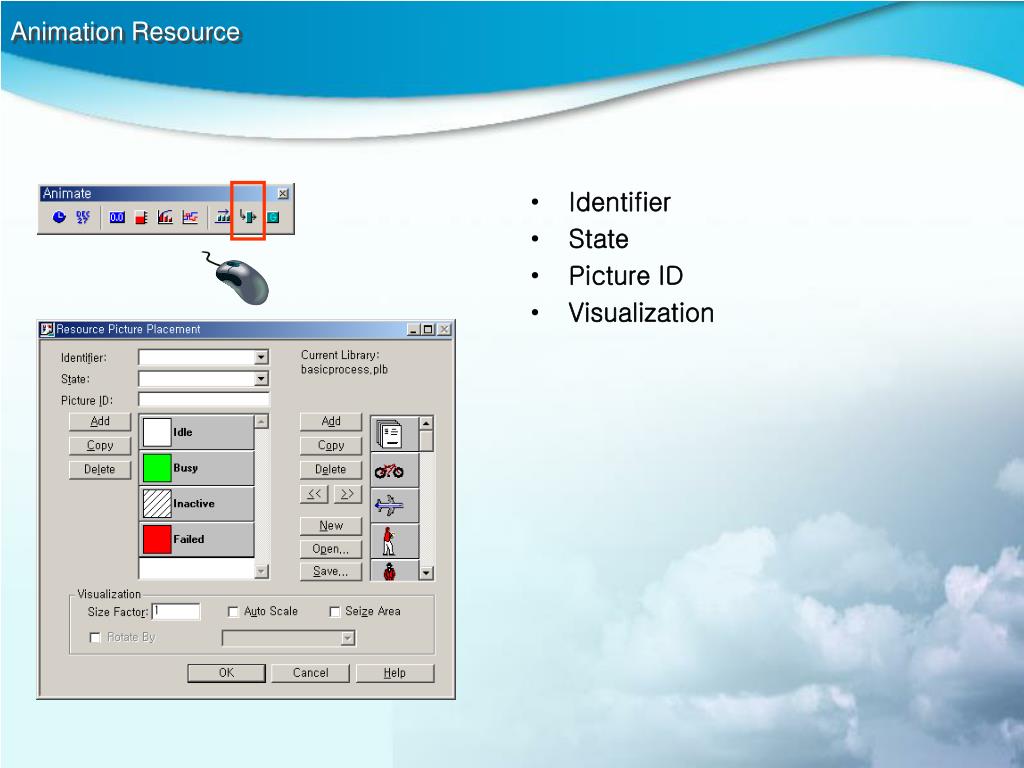
Task: Select the Level animation tool
Action: [x=141, y=217]
